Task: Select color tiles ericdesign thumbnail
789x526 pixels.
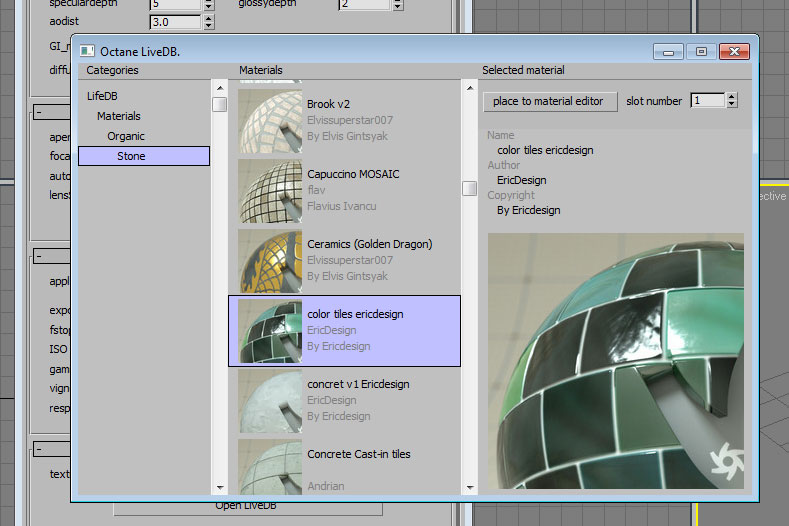Action: pos(270,331)
